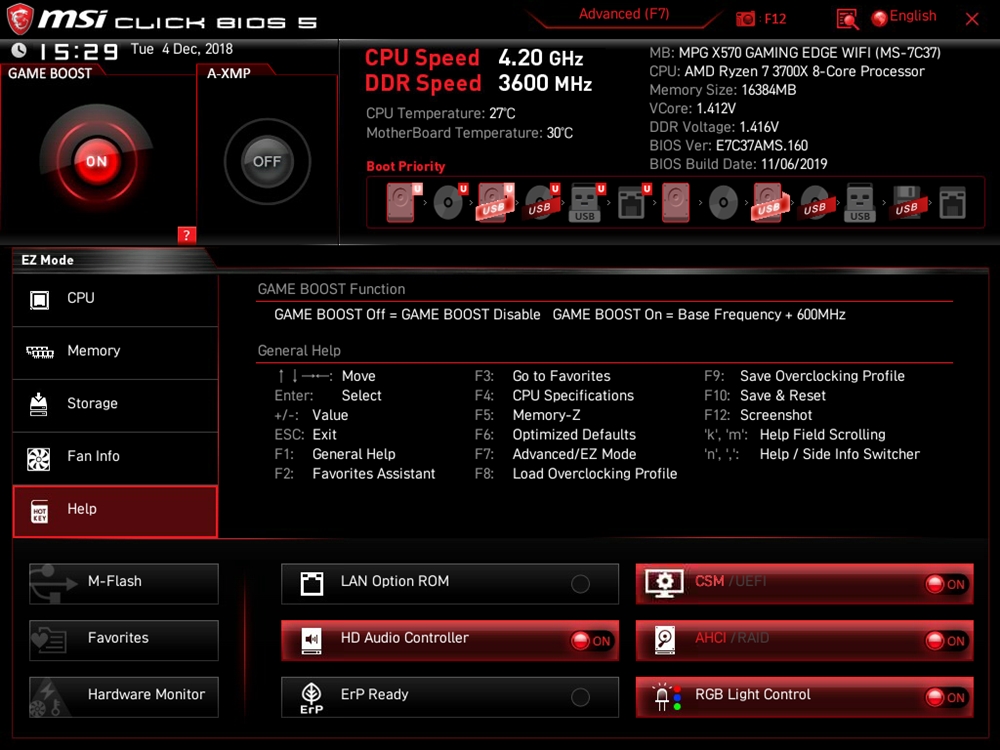The image size is (1000, 750).
Task: Change the English language setting
Action: (x=913, y=17)
